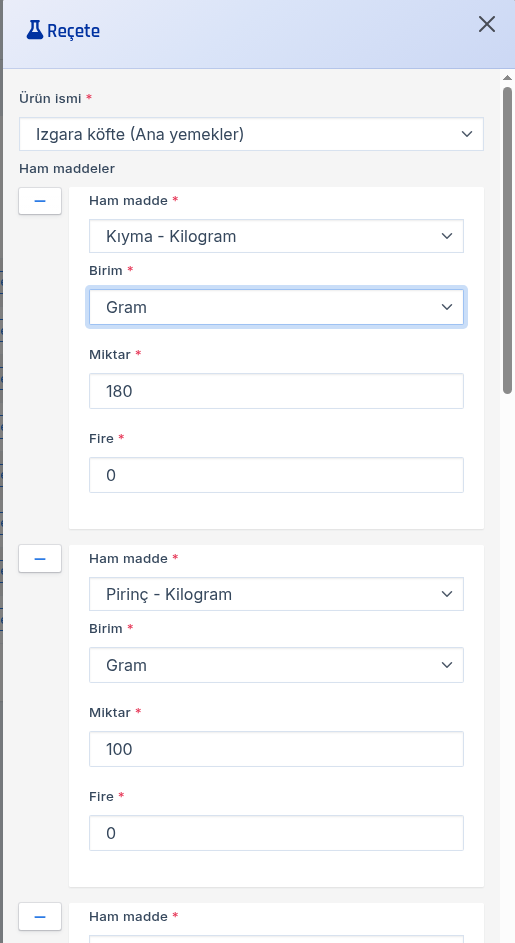Open the Birim dropdown under Pirinç
This screenshot has width=515, height=943.
coord(276,665)
